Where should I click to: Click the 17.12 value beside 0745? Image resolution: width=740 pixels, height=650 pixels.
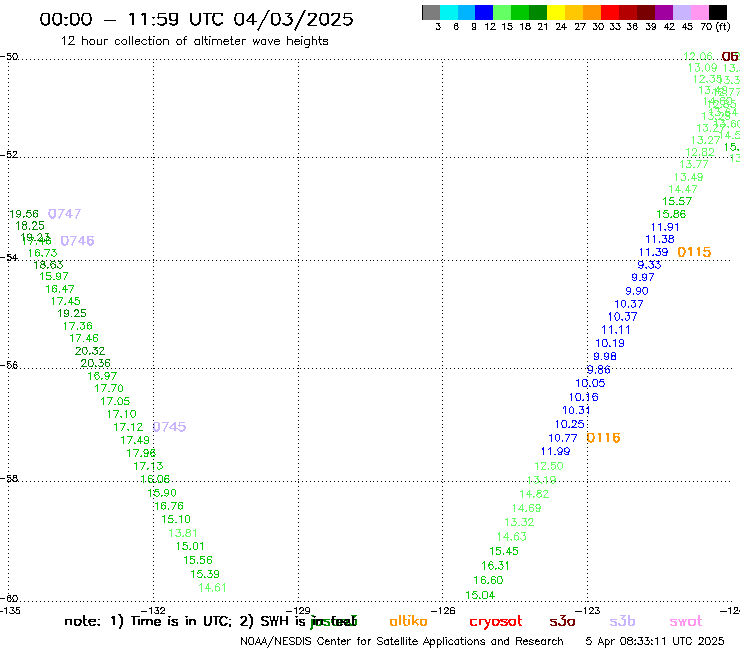(128, 427)
